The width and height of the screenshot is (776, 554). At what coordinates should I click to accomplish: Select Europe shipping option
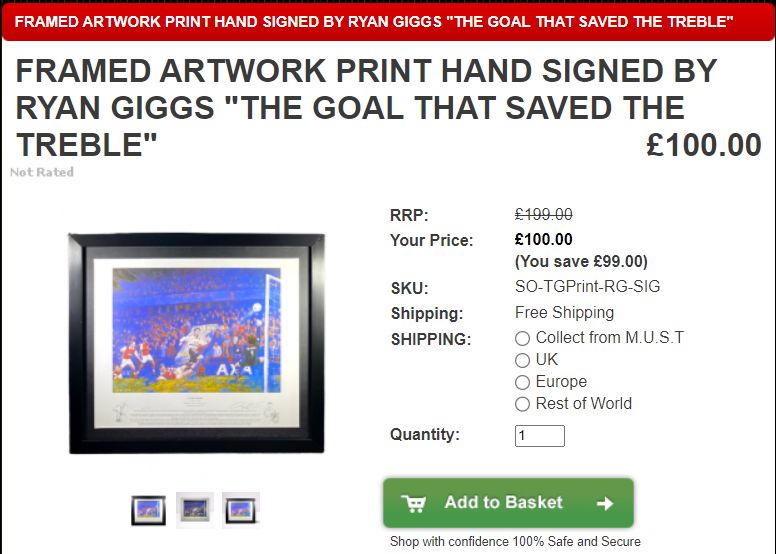click(x=522, y=382)
